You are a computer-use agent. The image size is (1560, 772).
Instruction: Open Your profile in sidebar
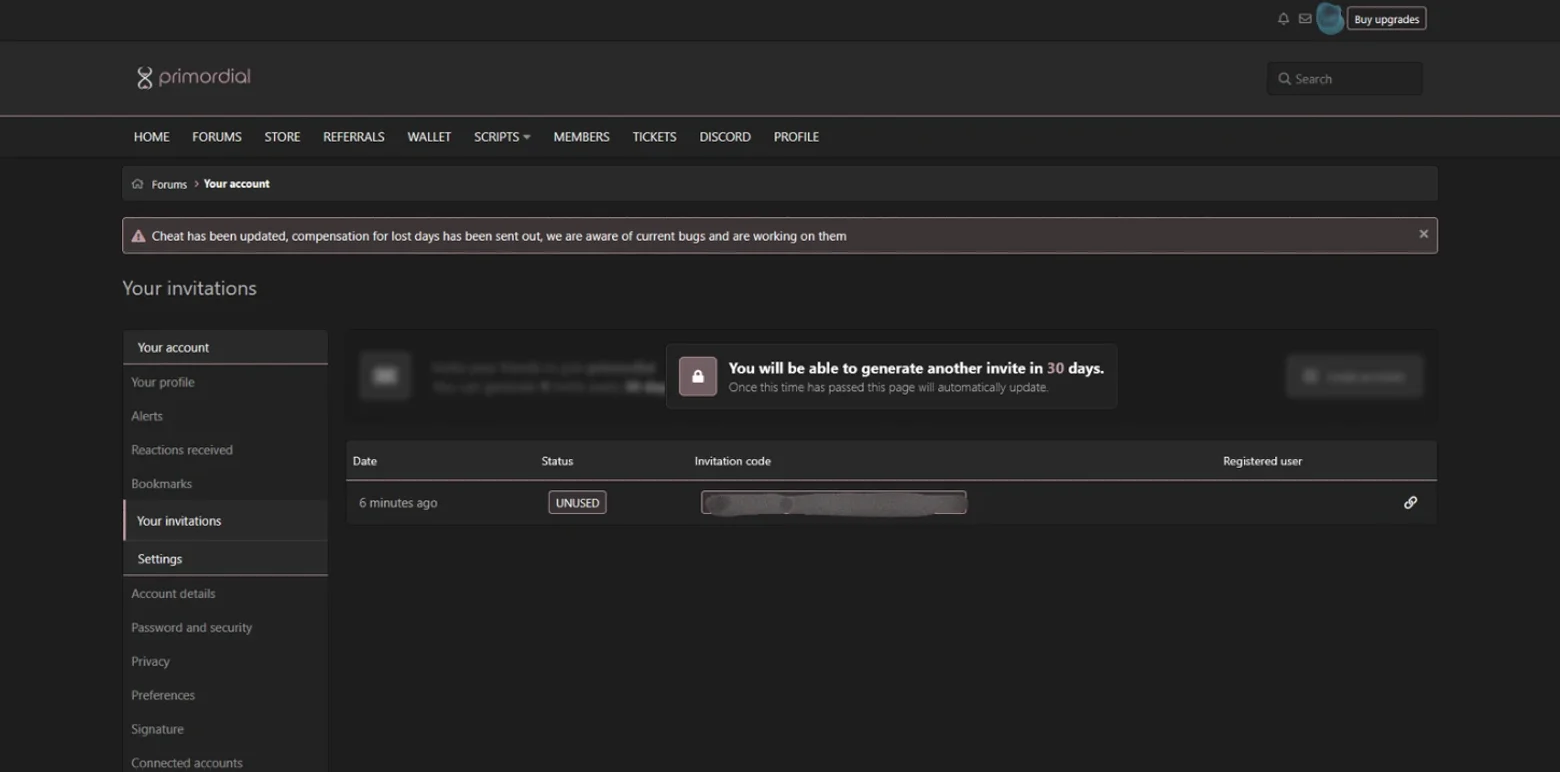coord(225,382)
